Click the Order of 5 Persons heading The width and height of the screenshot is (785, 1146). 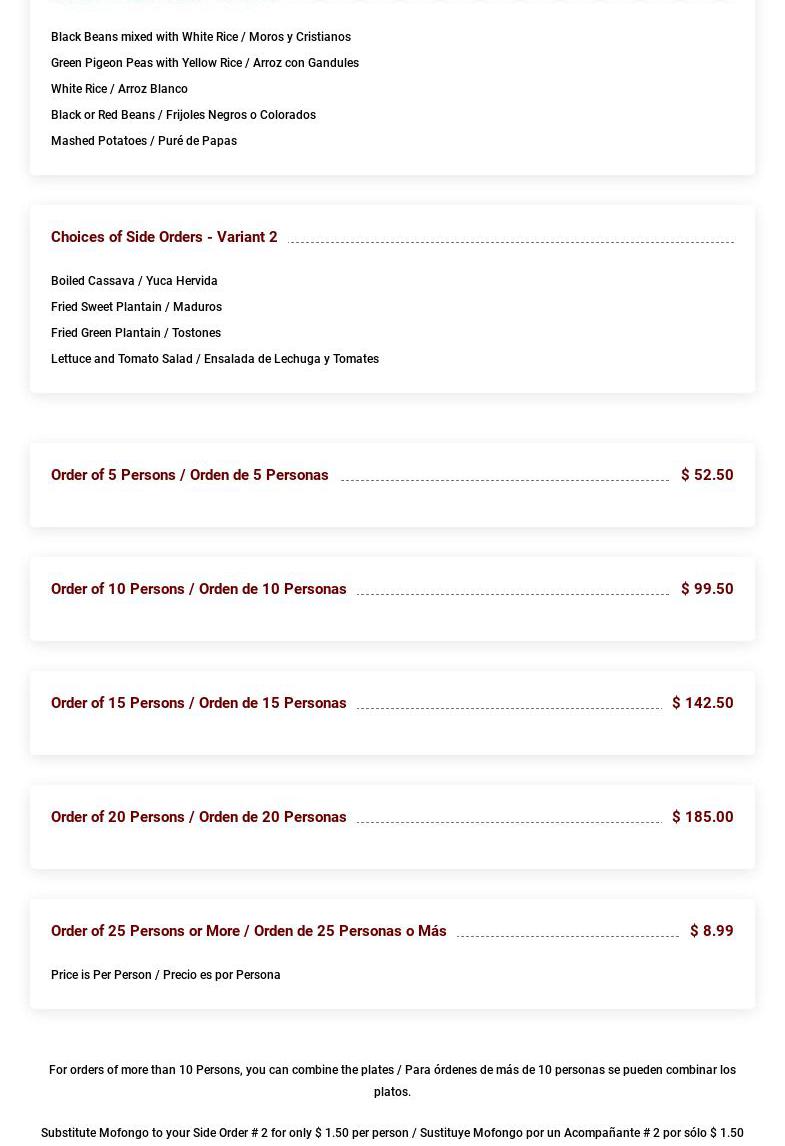tap(189, 475)
